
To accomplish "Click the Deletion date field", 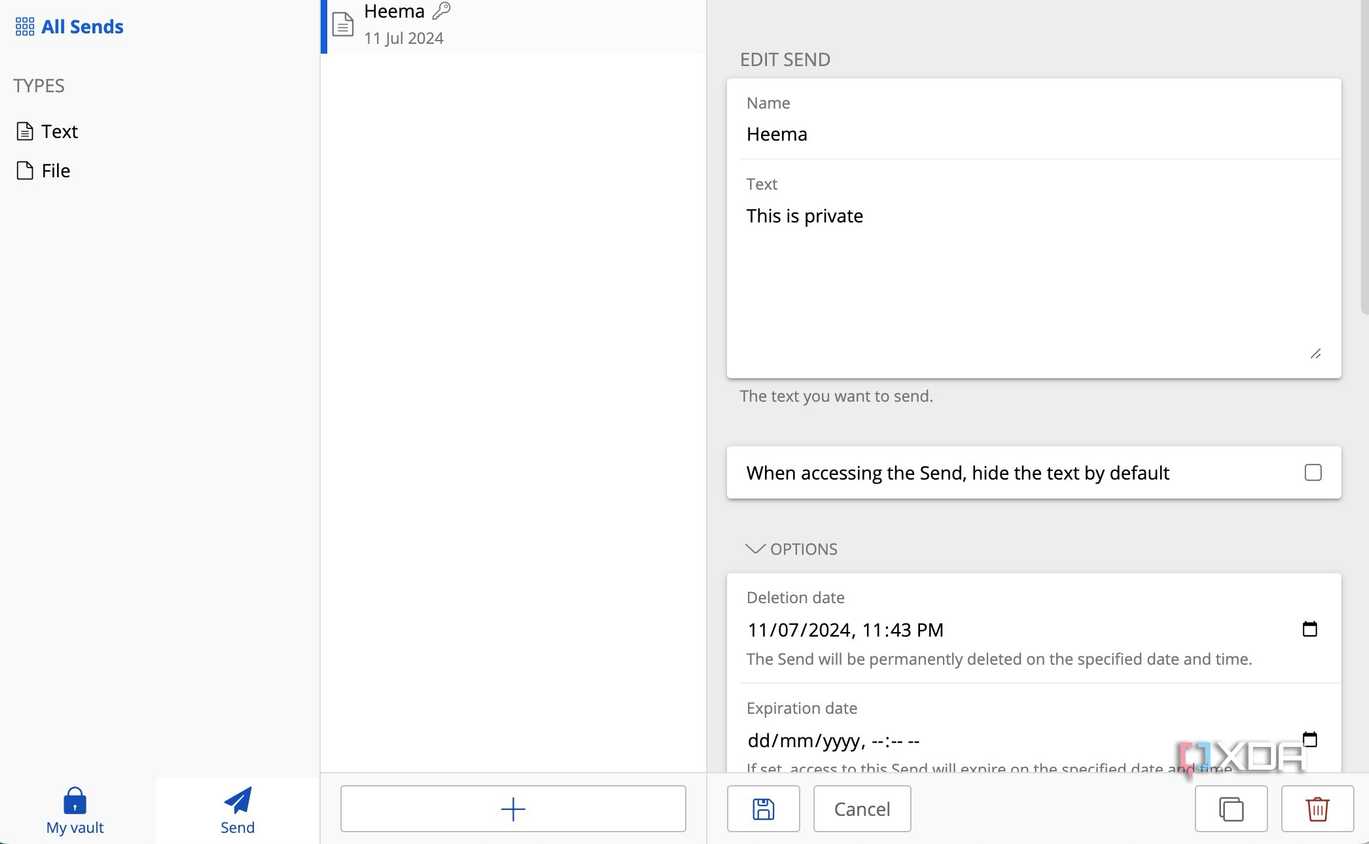I will coord(1034,630).
